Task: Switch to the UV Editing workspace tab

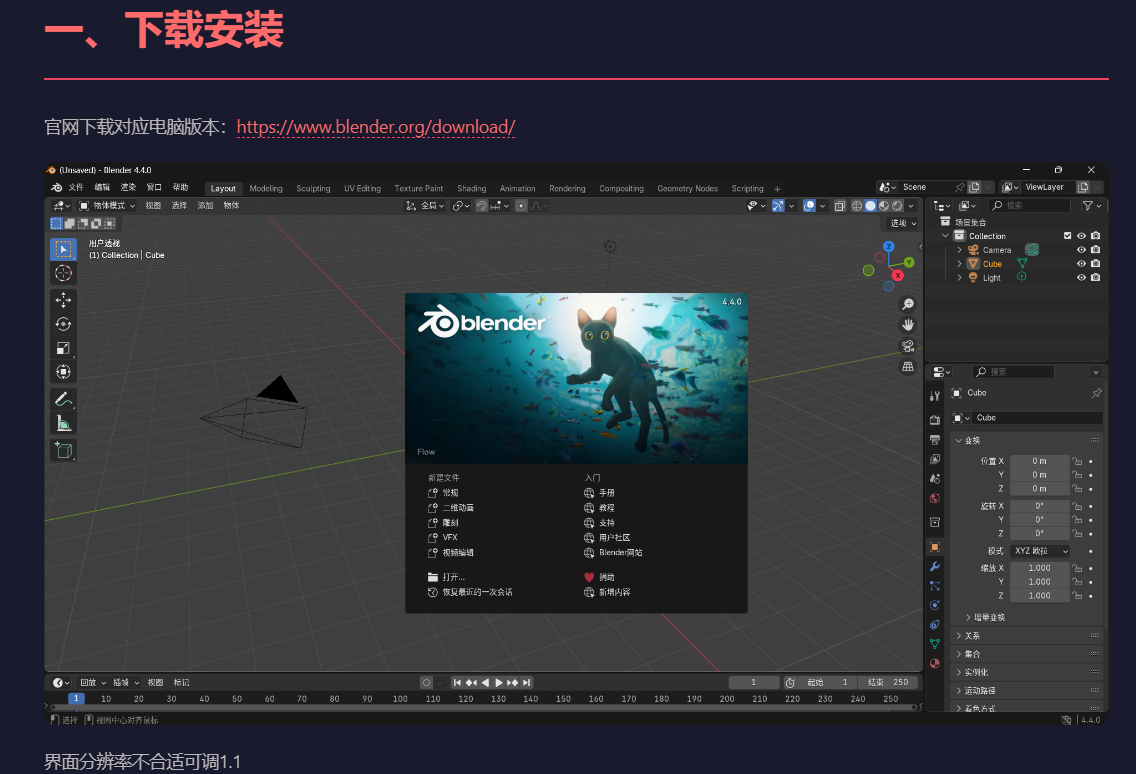Action: pos(362,188)
